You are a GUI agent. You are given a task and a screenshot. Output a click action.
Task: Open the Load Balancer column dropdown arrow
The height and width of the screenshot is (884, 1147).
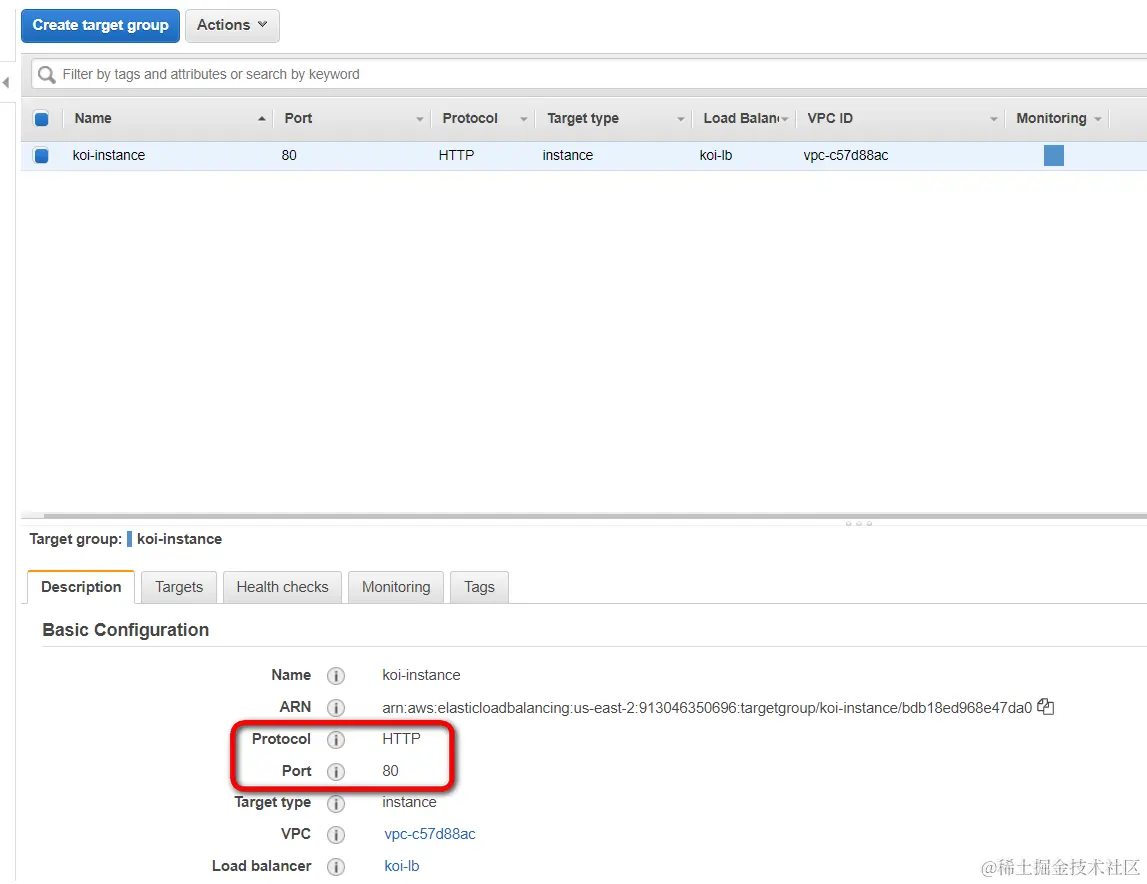coord(785,119)
